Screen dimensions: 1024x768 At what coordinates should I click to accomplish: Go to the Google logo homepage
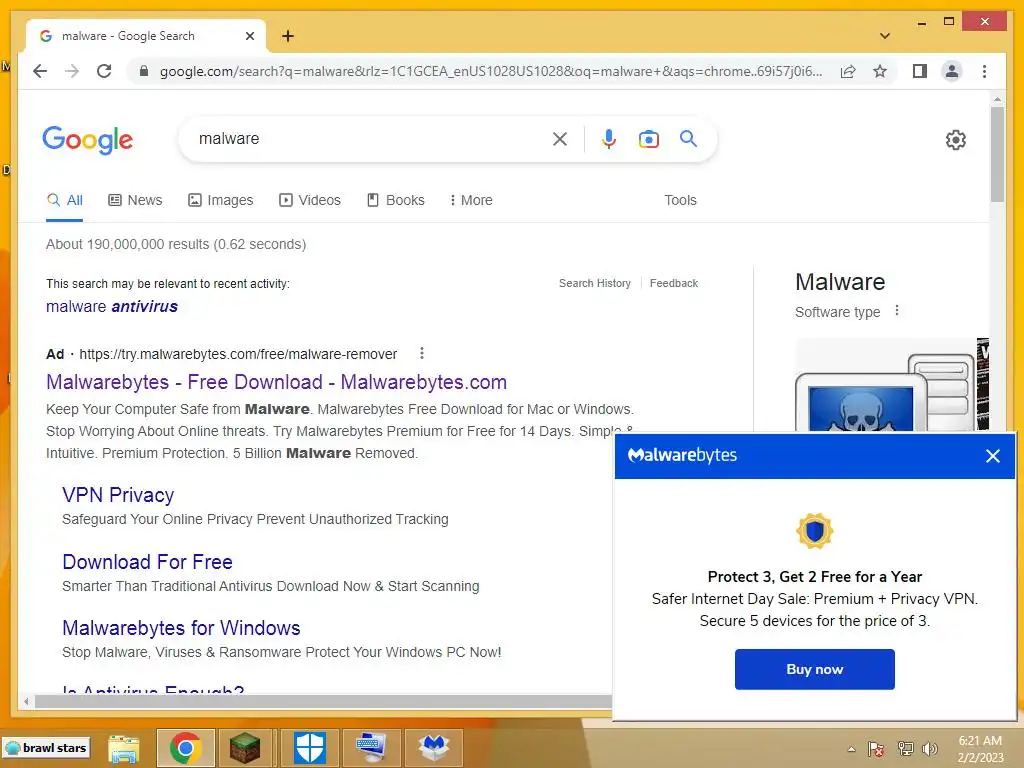[x=88, y=140]
